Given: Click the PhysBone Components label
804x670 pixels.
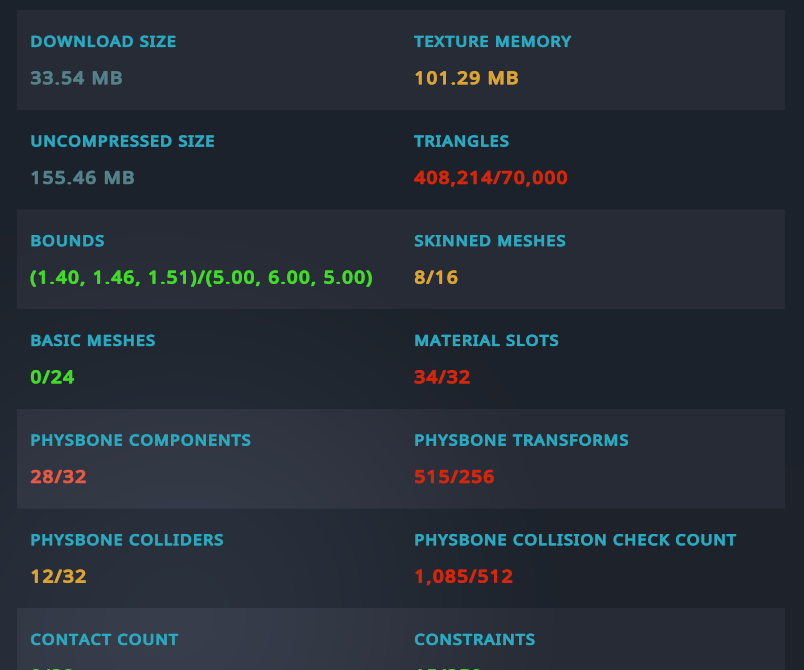Looking at the screenshot, I should [x=140, y=440].
